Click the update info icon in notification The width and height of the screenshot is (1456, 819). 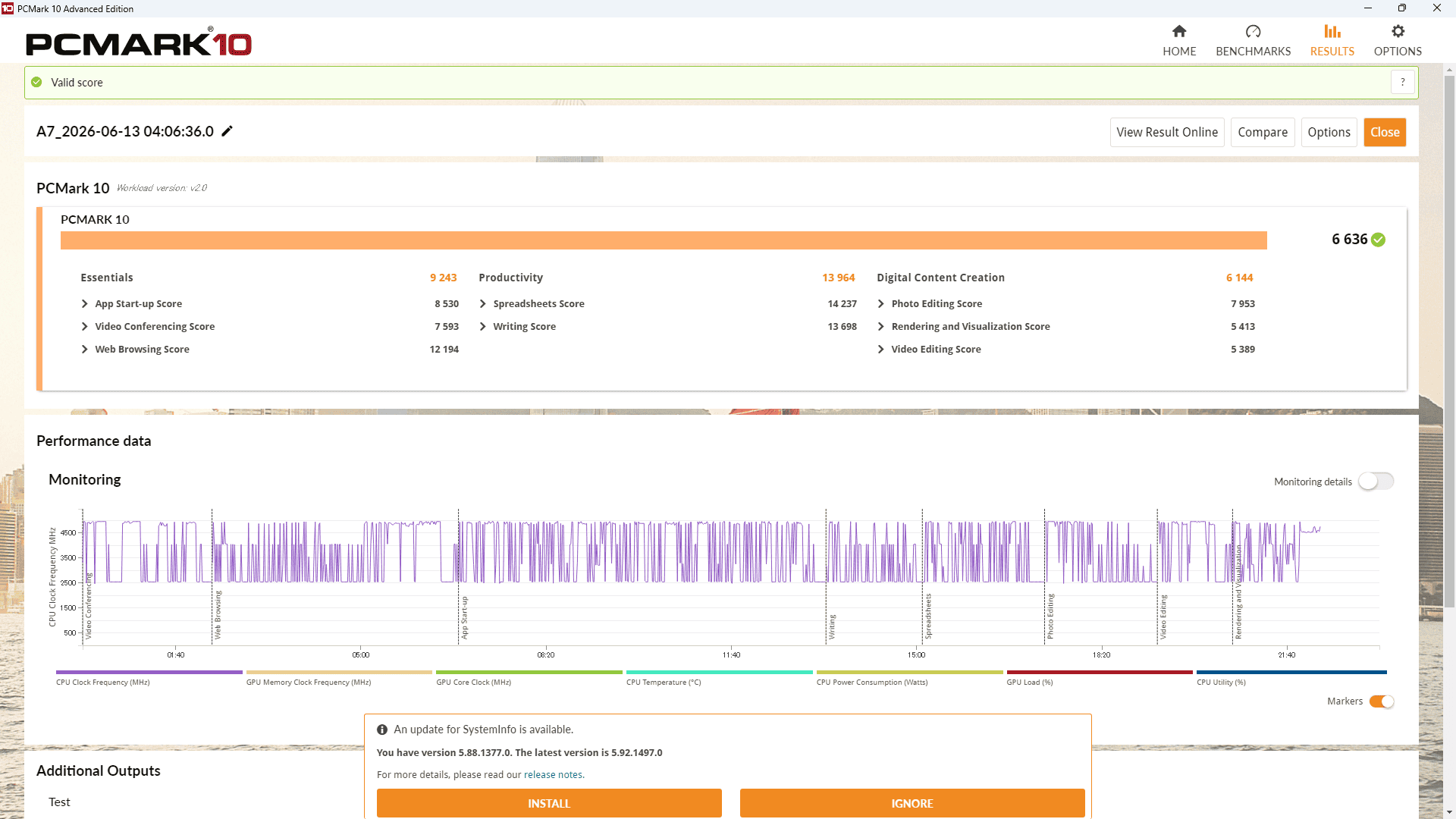tap(382, 730)
